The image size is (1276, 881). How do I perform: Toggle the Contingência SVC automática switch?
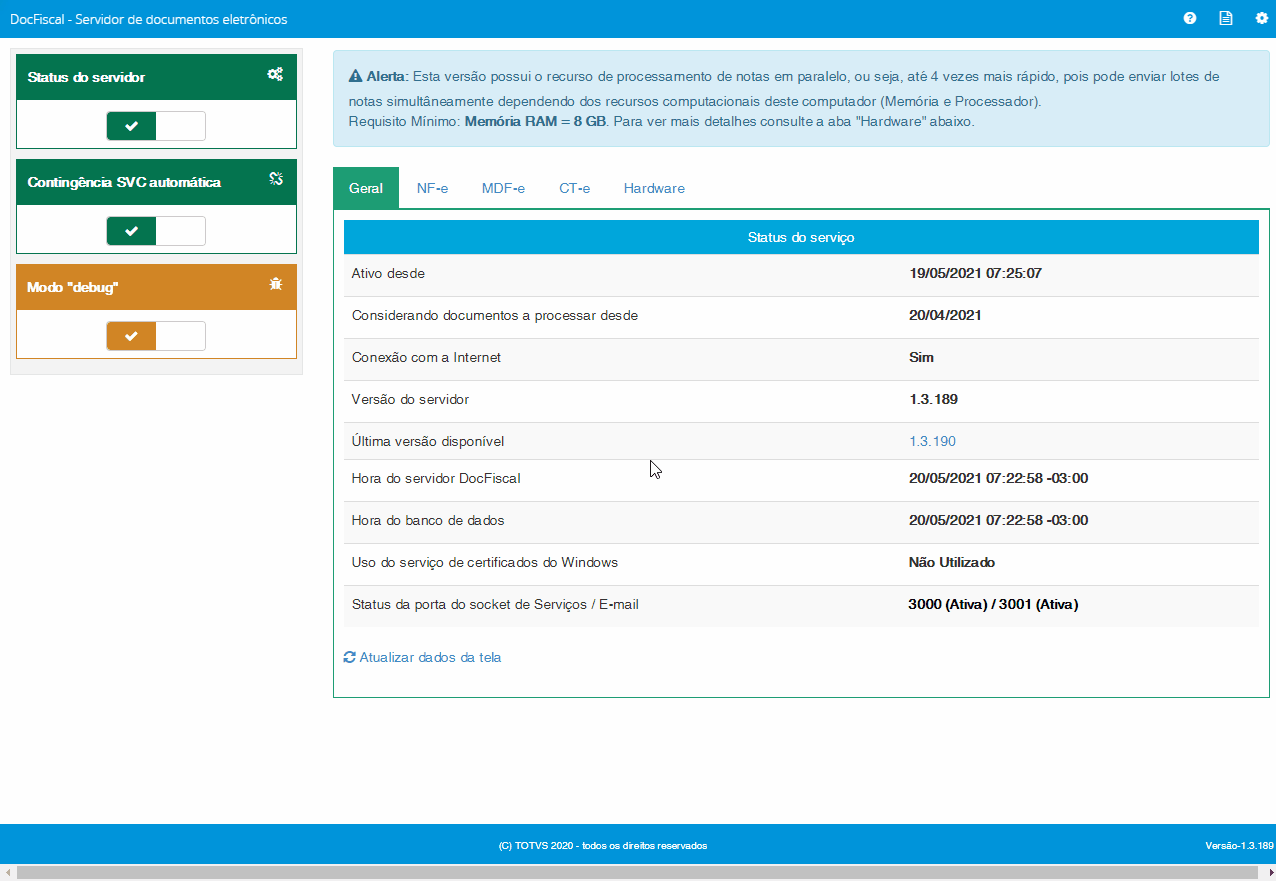pyautogui.click(x=156, y=231)
